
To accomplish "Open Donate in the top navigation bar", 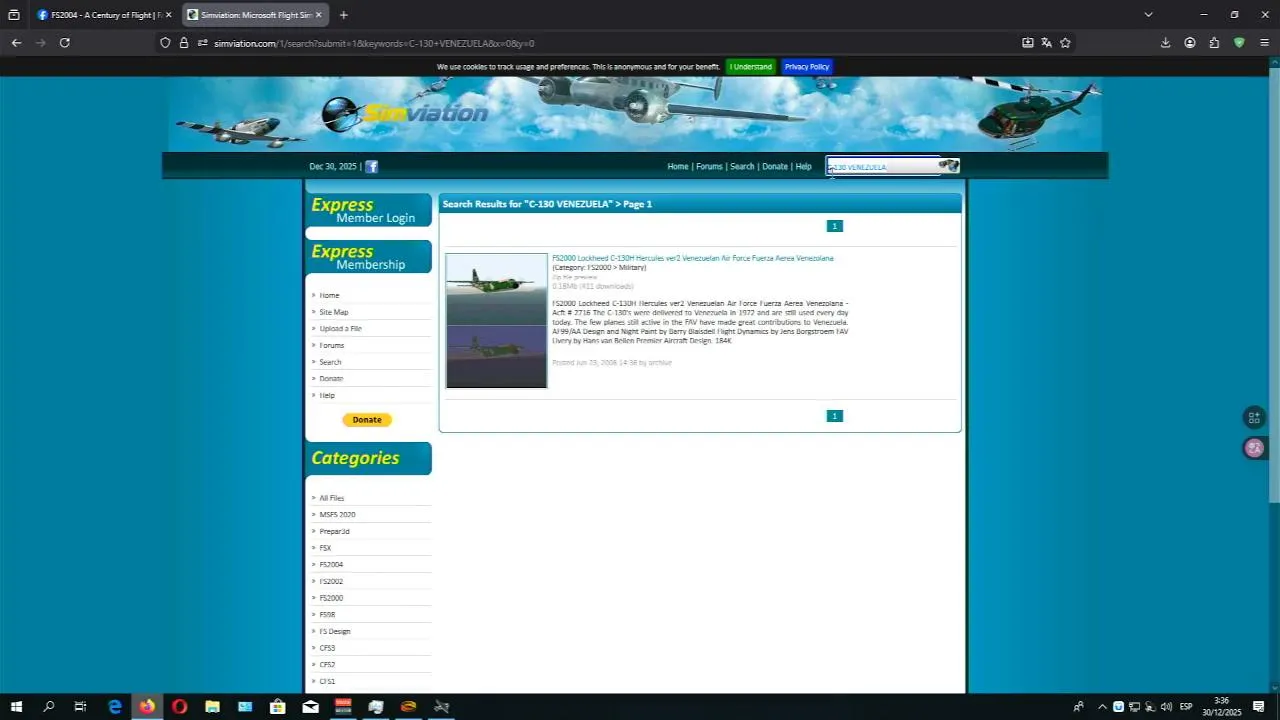I will tap(775, 167).
